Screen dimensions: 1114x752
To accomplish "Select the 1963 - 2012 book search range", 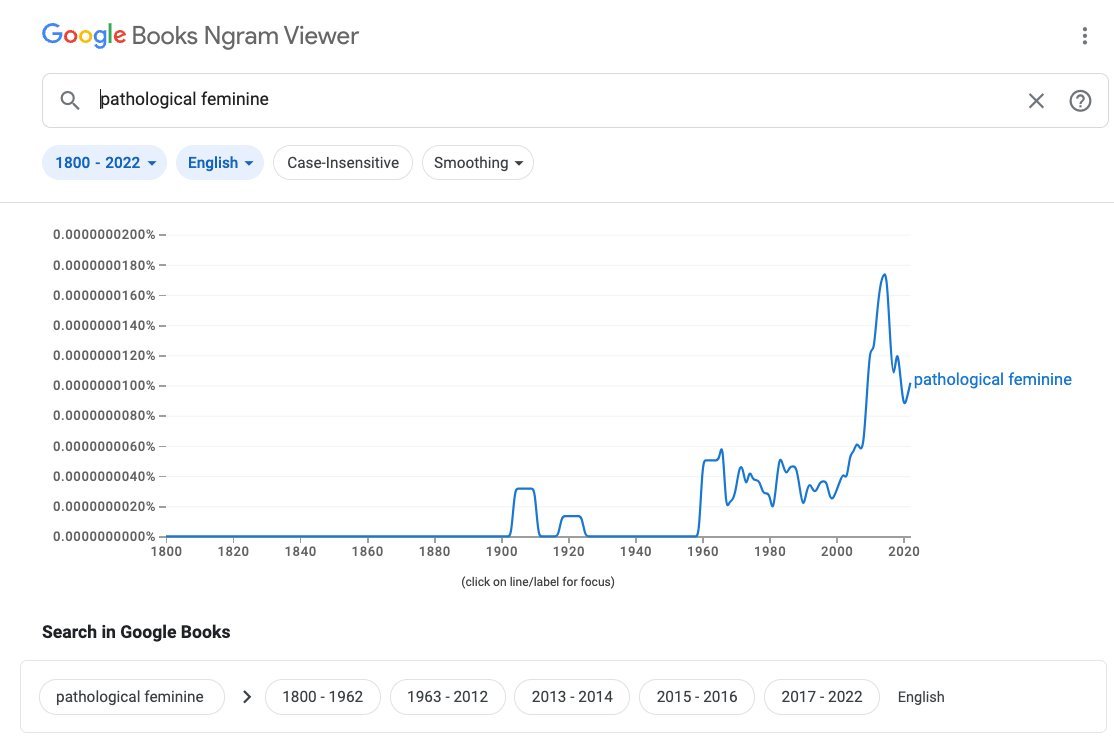I will [x=447, y=697].
